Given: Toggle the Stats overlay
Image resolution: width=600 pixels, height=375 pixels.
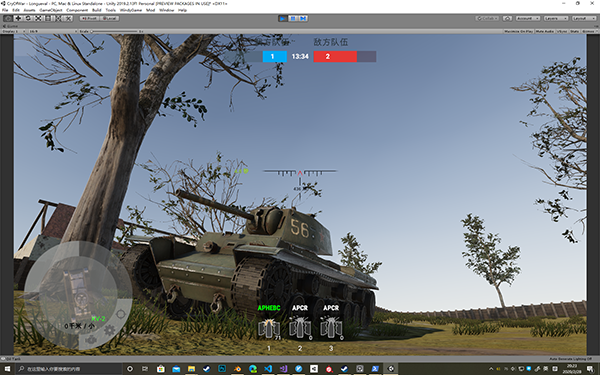Looking at the screenshot, I should pyautogui.click(x=575, y=31).
